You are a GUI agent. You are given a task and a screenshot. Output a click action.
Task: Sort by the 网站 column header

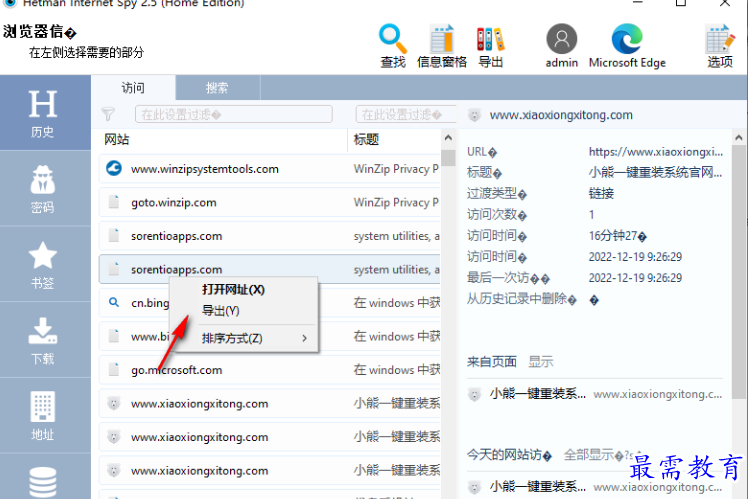(117, 139)
